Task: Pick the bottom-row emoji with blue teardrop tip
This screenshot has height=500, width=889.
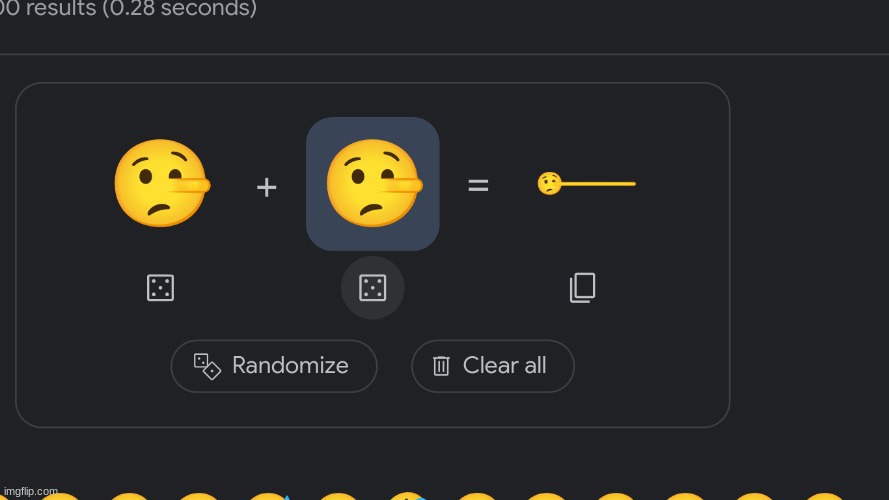Action: coord(268,497)
